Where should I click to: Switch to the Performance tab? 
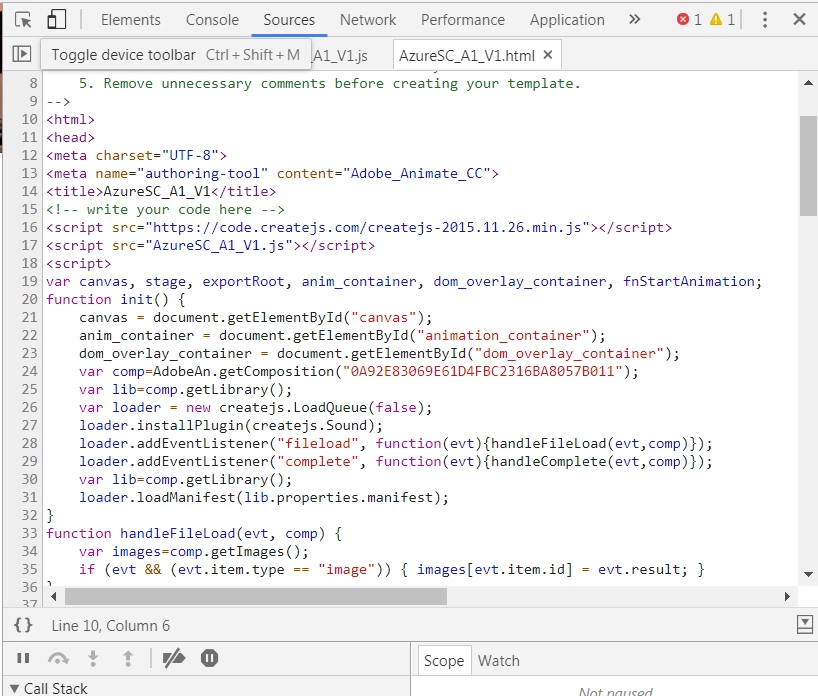(463, 20)
